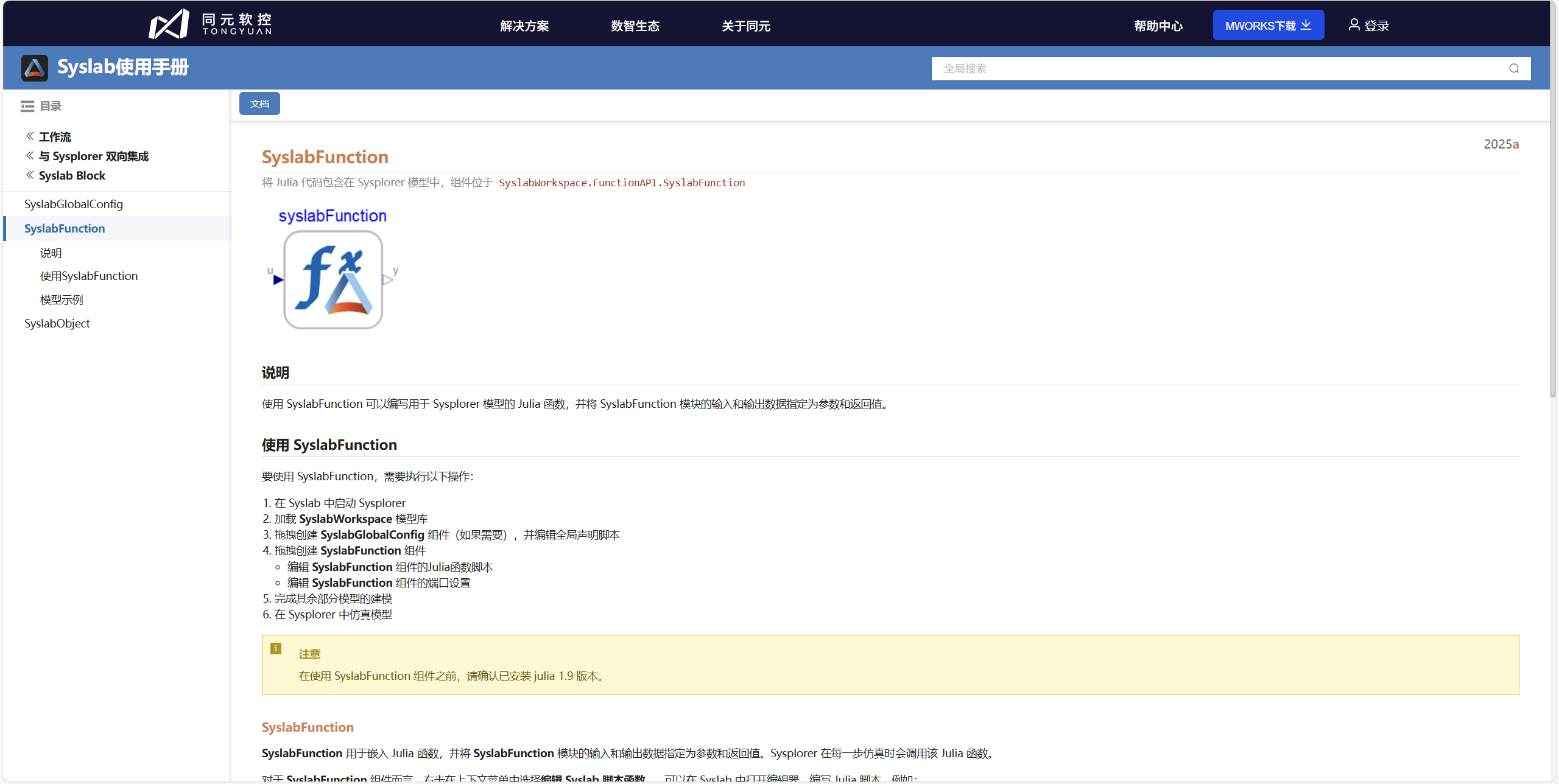The width and height of the screenshot is (1559, 784).
Task: Click the Syslab manual logo icon
Action: point(35,68)
